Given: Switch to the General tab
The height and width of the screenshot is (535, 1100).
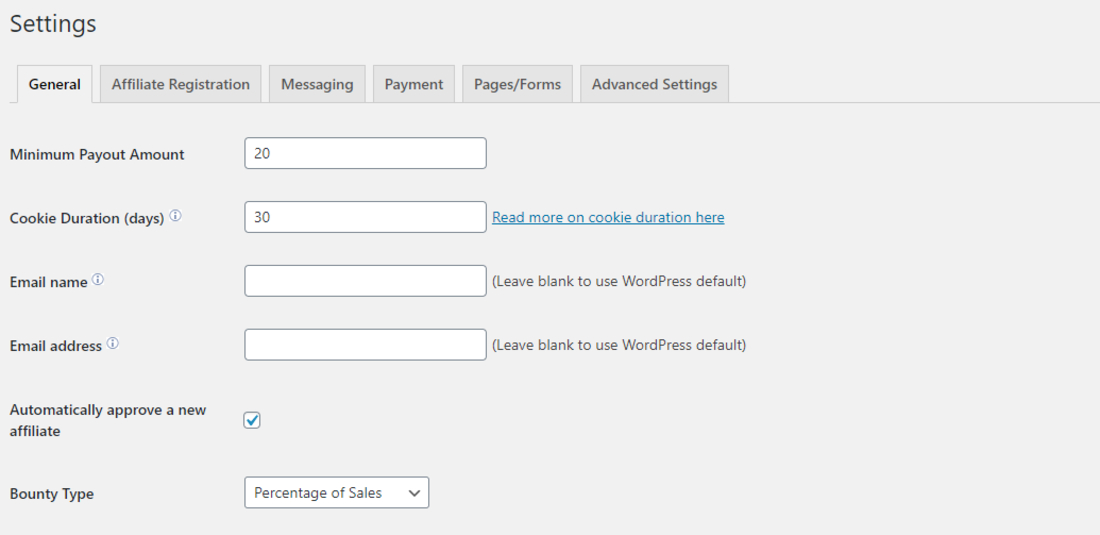Looking at the screenshot, I should click(x=55, y=84).
